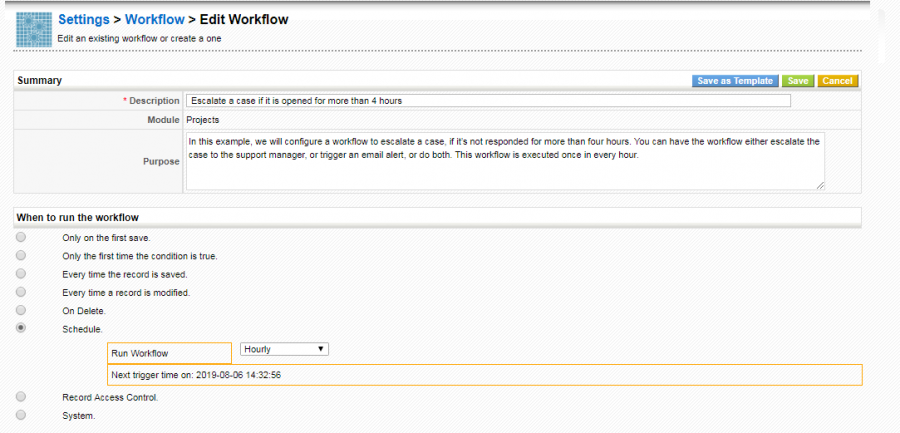Open the Settings breadcrumb link
The image size is (900, 433).
[x=84, y=19]
